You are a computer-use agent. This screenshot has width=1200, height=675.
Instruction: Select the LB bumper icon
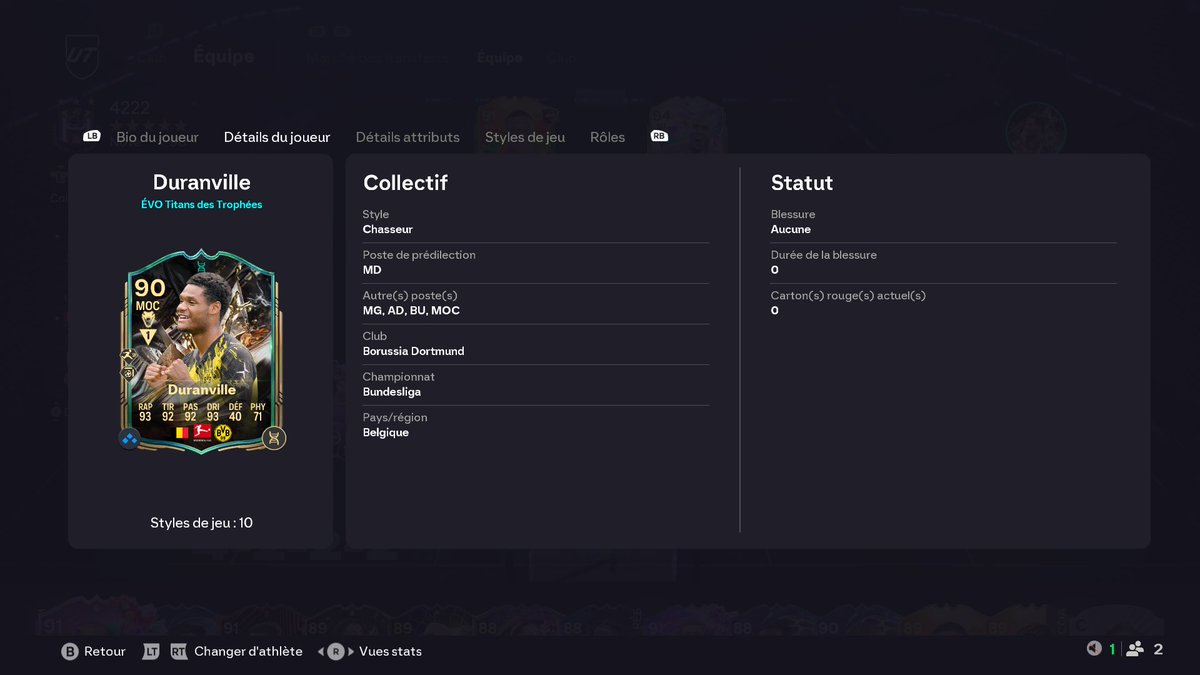coord(92,136)
